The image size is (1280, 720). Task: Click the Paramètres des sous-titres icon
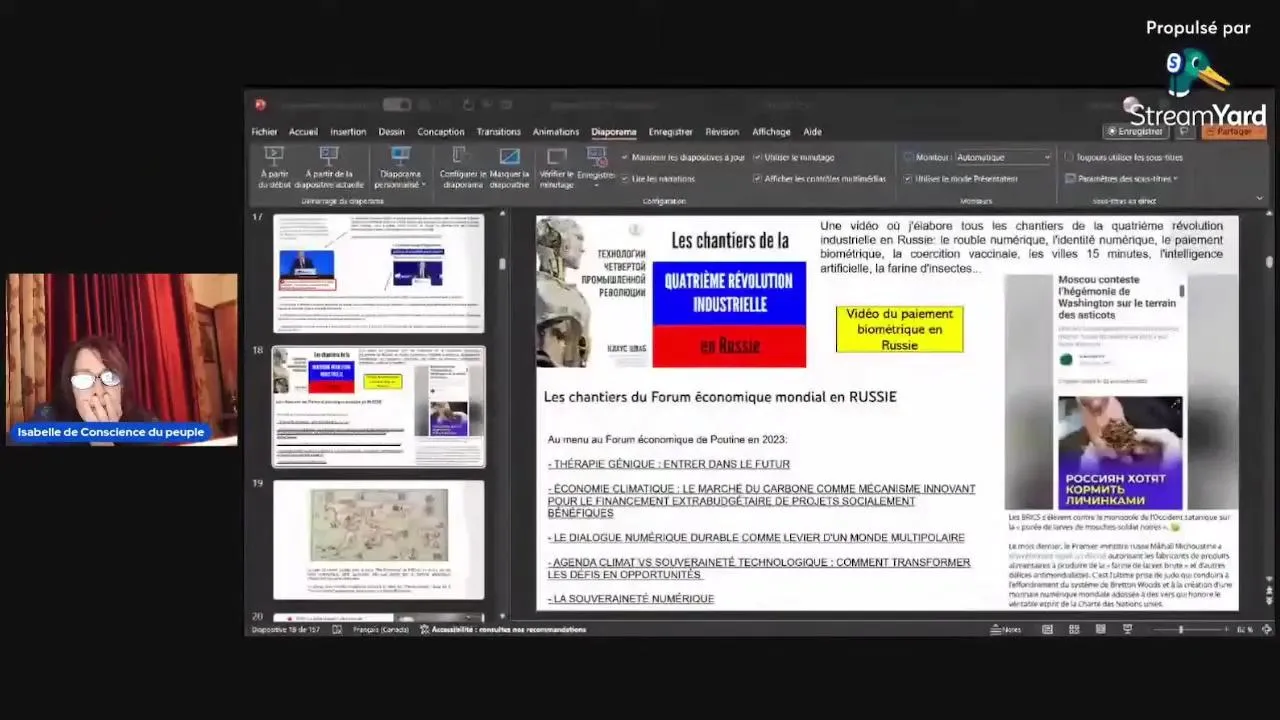[1069, 179]
